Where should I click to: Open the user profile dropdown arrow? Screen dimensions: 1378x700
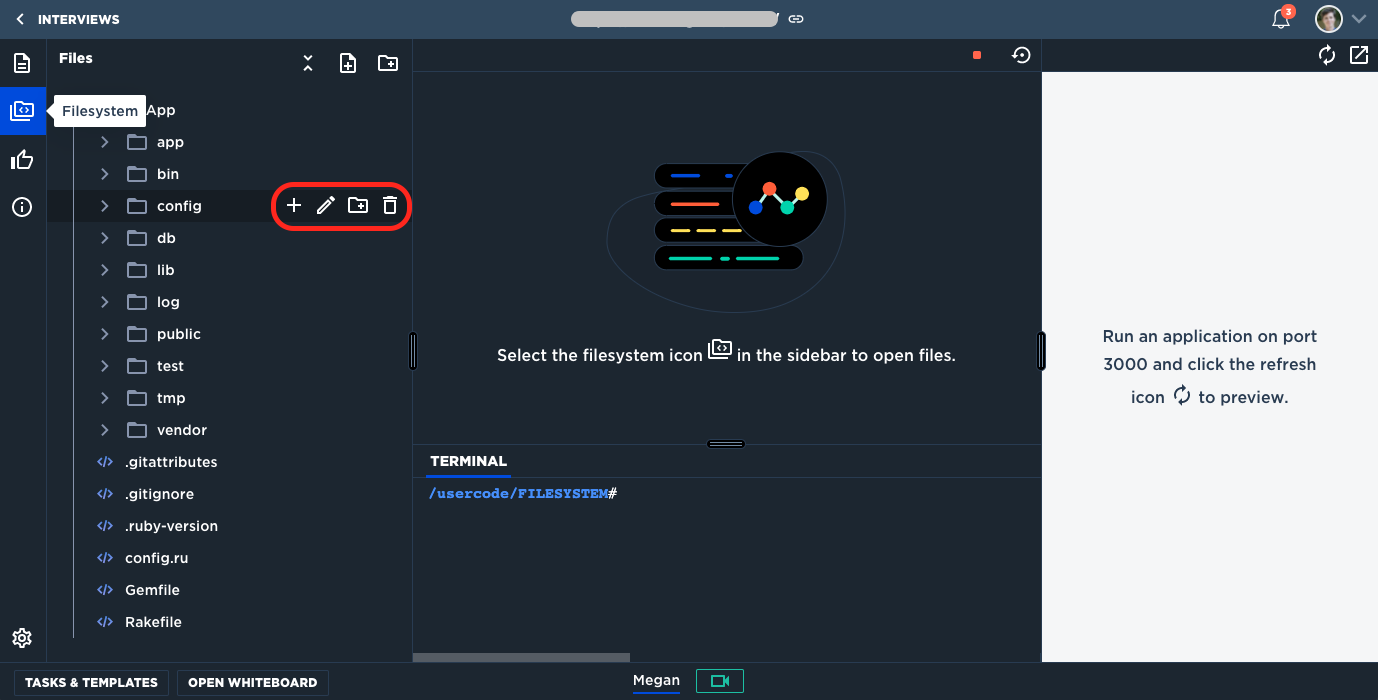coord(1359,19)
